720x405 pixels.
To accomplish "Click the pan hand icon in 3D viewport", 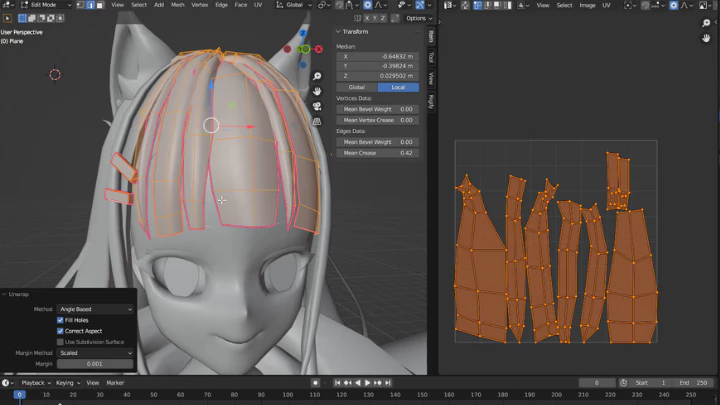I will [317, 91].
